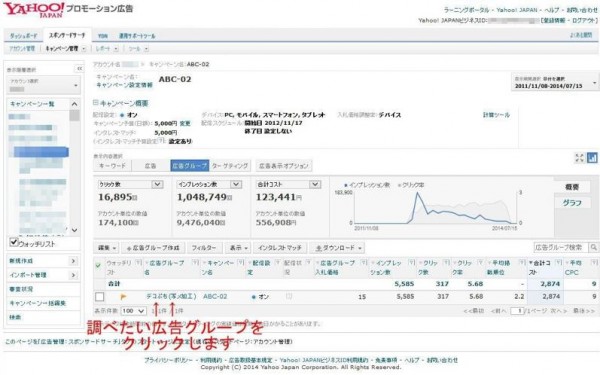The height and width of the screenshot is (375, 600).
Task: Select the キーワード tab
Action: click(112, 166)
